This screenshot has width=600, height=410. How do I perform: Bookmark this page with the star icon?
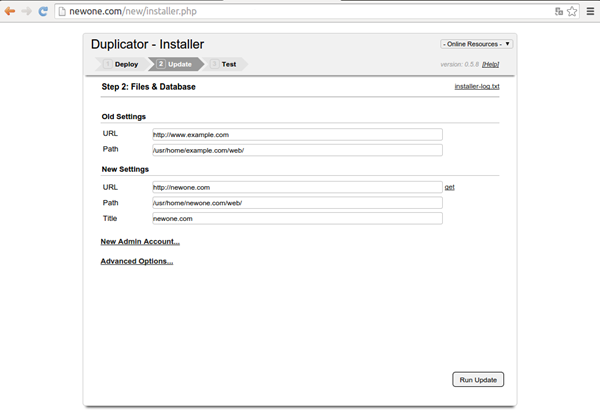(571, 11)
